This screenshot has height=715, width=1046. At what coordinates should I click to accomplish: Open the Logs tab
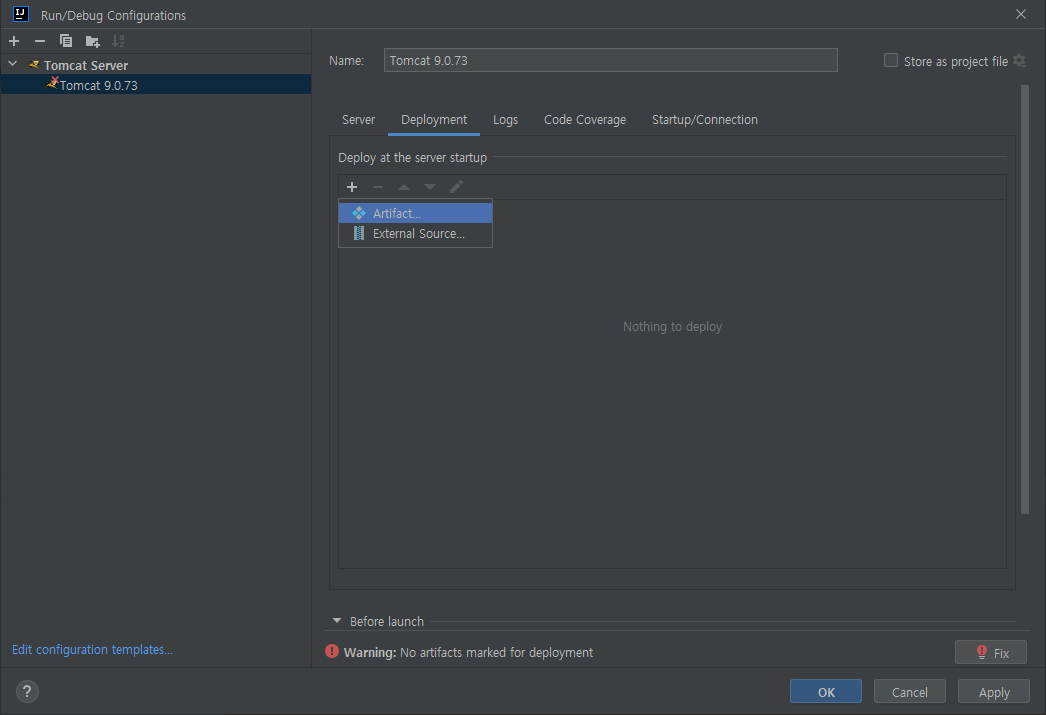click(x=505, y=119)
